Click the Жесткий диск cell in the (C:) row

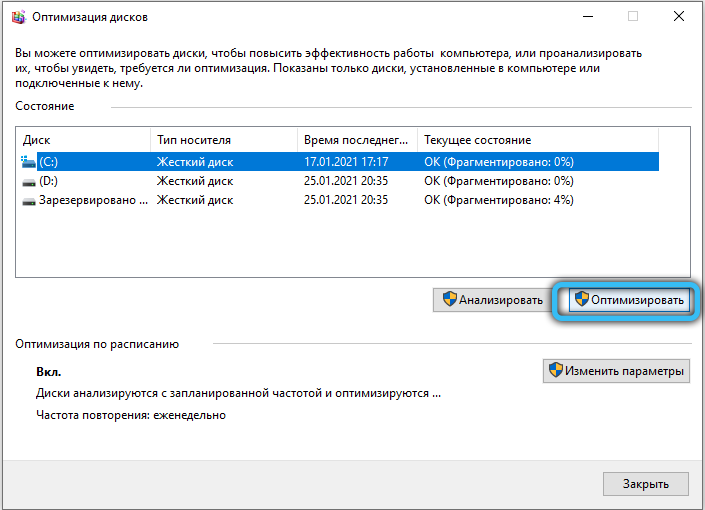click(195, 162)
